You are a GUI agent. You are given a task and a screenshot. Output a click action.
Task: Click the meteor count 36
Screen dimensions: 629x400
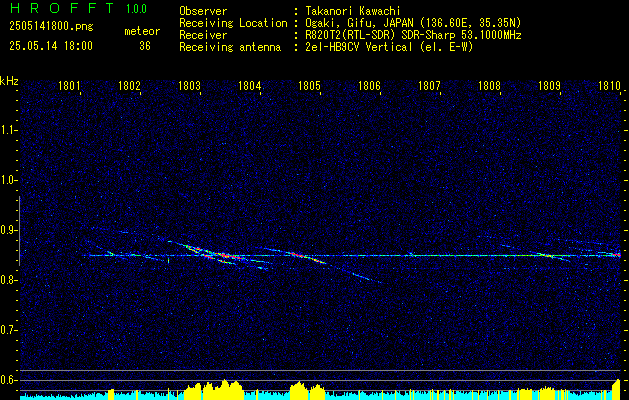tap(145, 46)
